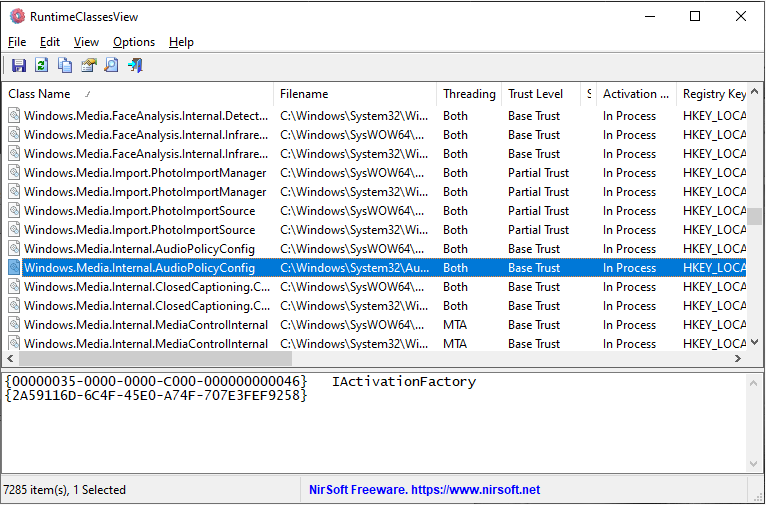The width and height of the screenshot is (766, 505).
Task: Click the Save Selected Items toolbar icon
Action: (x=19, y=65)
